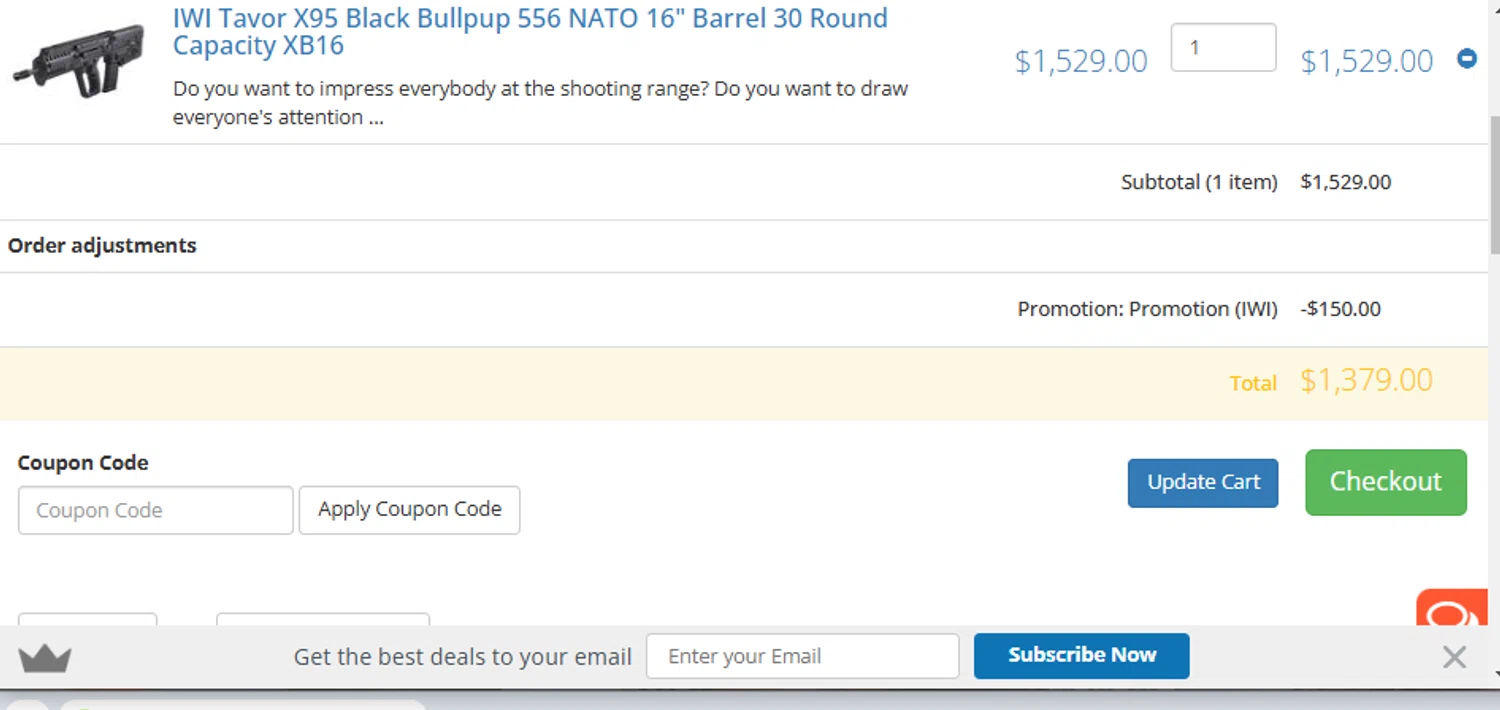Click the product description text under the title

click(x=540, y=103)
